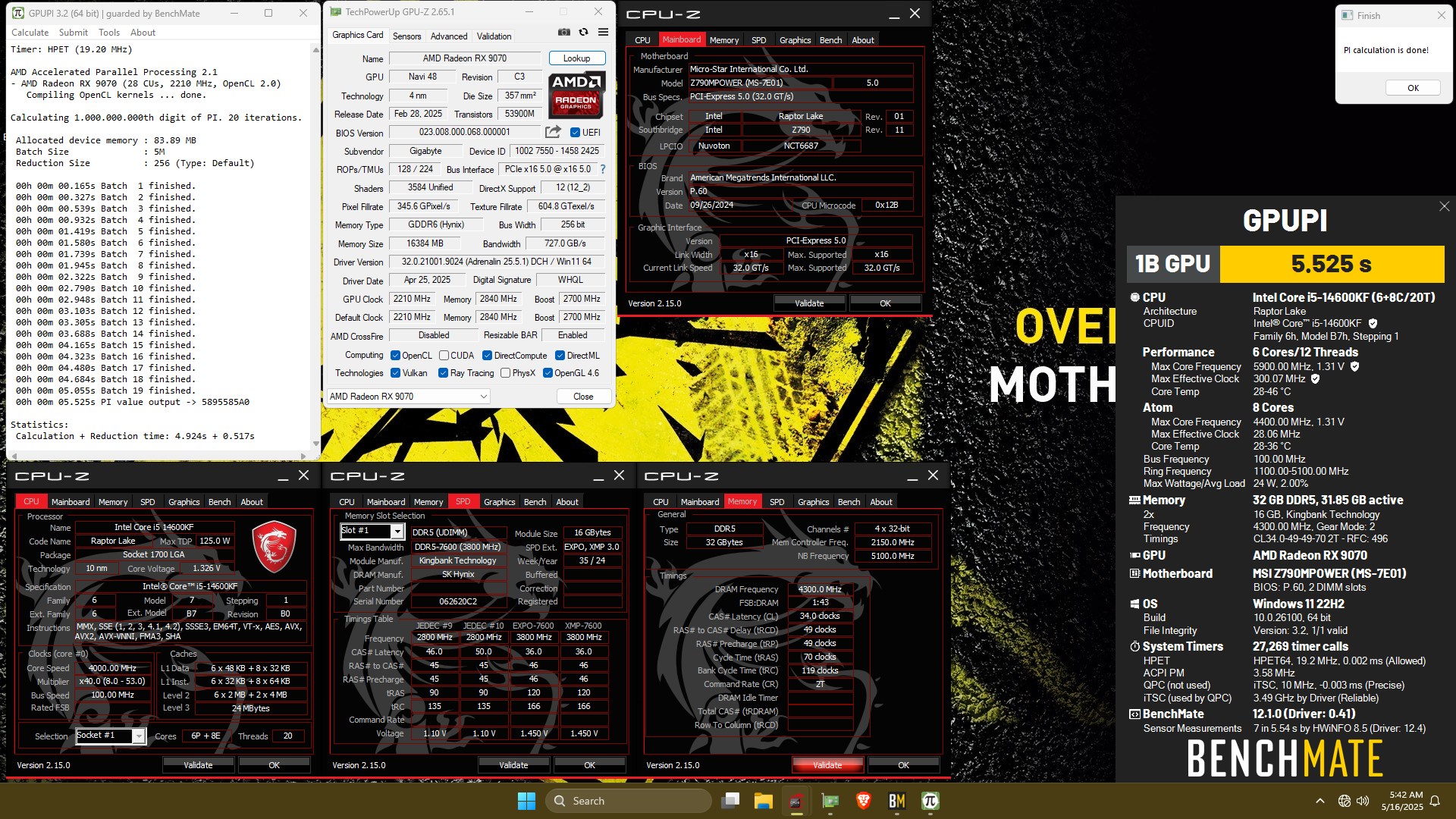Click the verified badge next to Max Core Frequency
The image size is (1456, 819).
(1354, 366)
